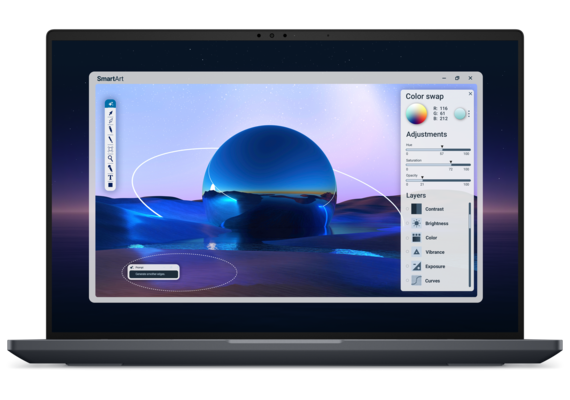Toggle the Vibrance layer radio button

tap(408, 252)
